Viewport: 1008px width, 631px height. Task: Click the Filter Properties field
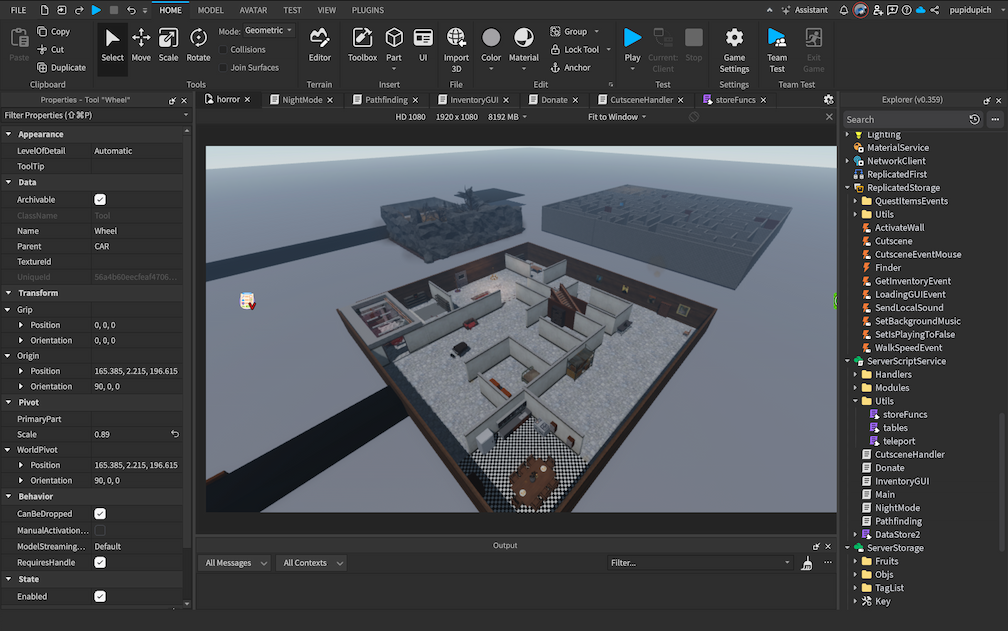coord(95,116)
